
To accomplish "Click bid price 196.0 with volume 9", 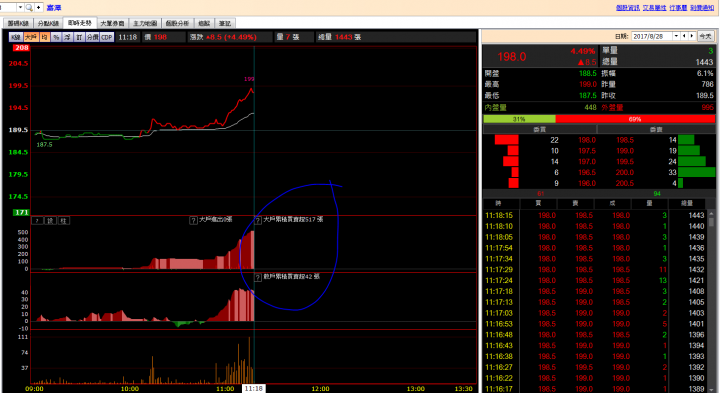I will click(x=587, y=183).
